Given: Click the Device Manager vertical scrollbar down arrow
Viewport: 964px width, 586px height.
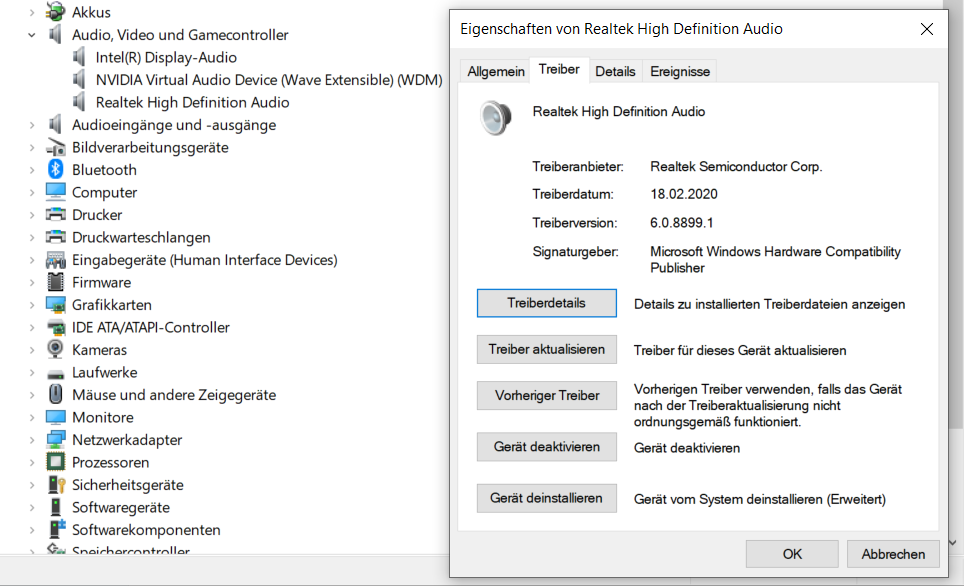Looking at the screenshot, I should coord(952,542).
